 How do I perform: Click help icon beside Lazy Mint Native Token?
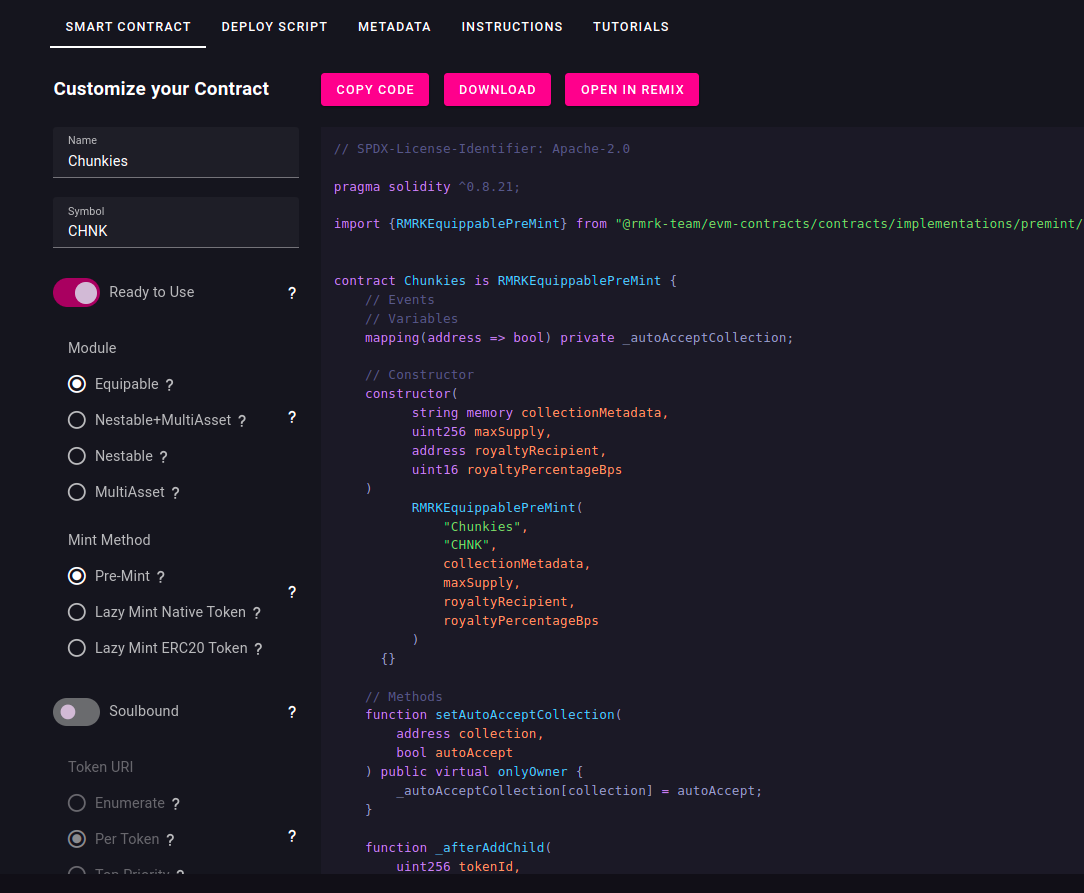[x=257, y=613]
